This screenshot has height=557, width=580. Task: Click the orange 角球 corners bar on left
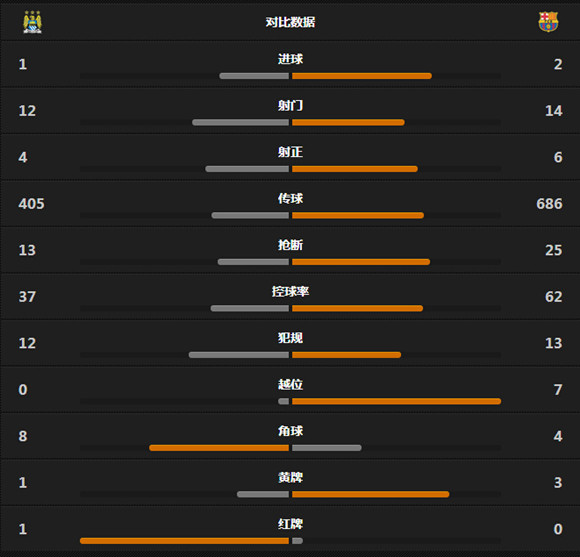[x=219, y=448]
